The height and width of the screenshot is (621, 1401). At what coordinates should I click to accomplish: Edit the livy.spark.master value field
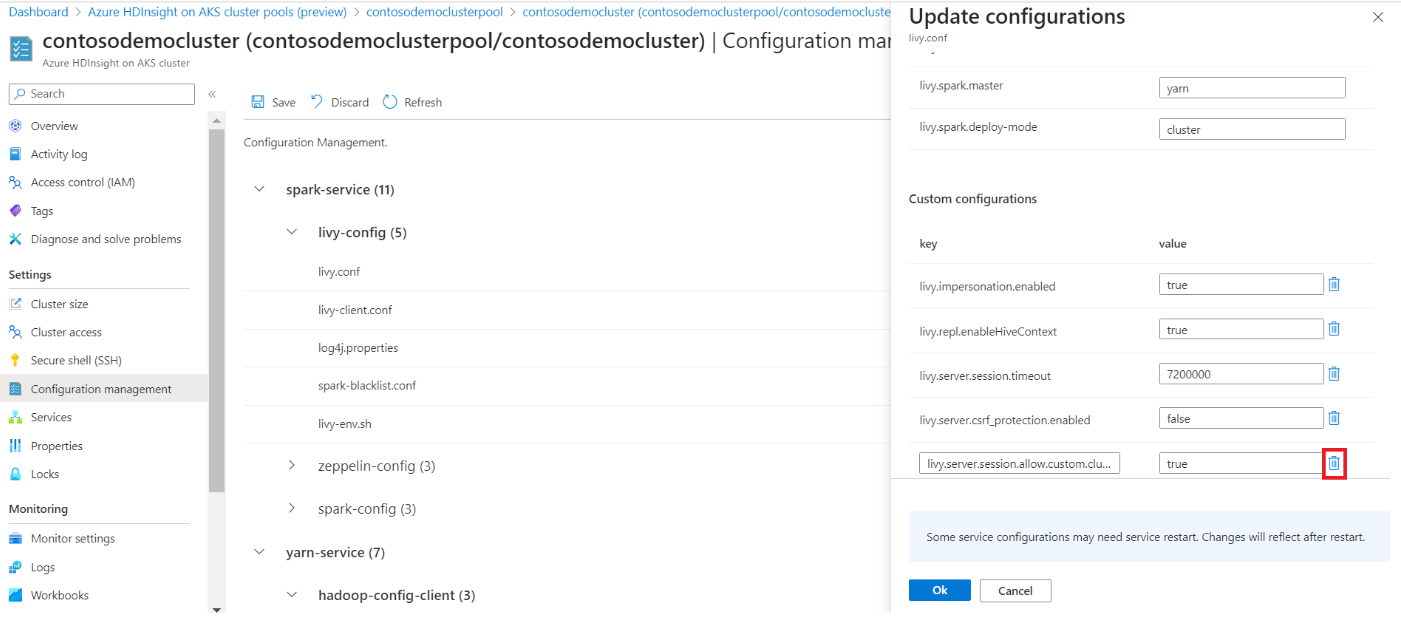click(x=1252, y=88)
